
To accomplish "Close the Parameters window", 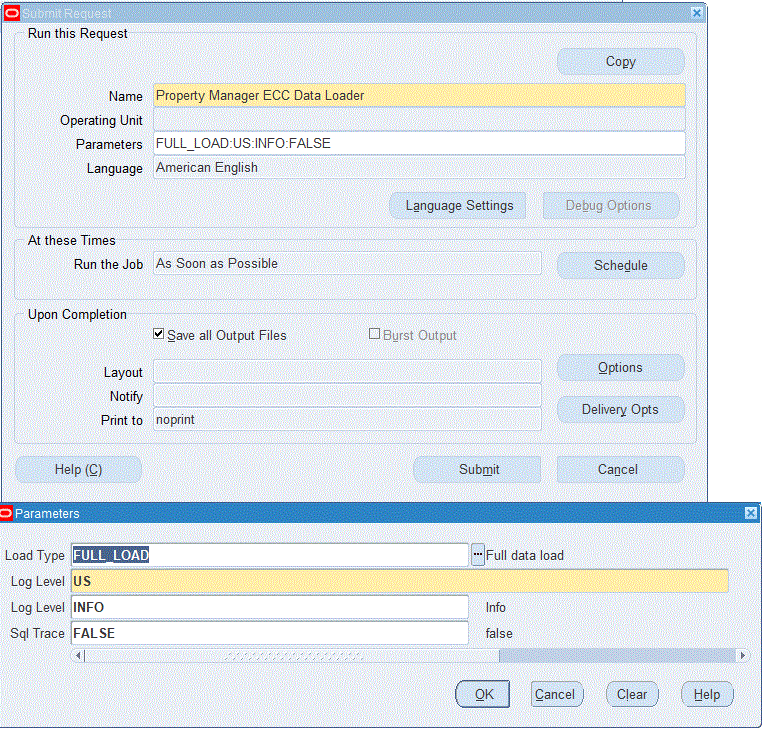I will tap(750, 513).
